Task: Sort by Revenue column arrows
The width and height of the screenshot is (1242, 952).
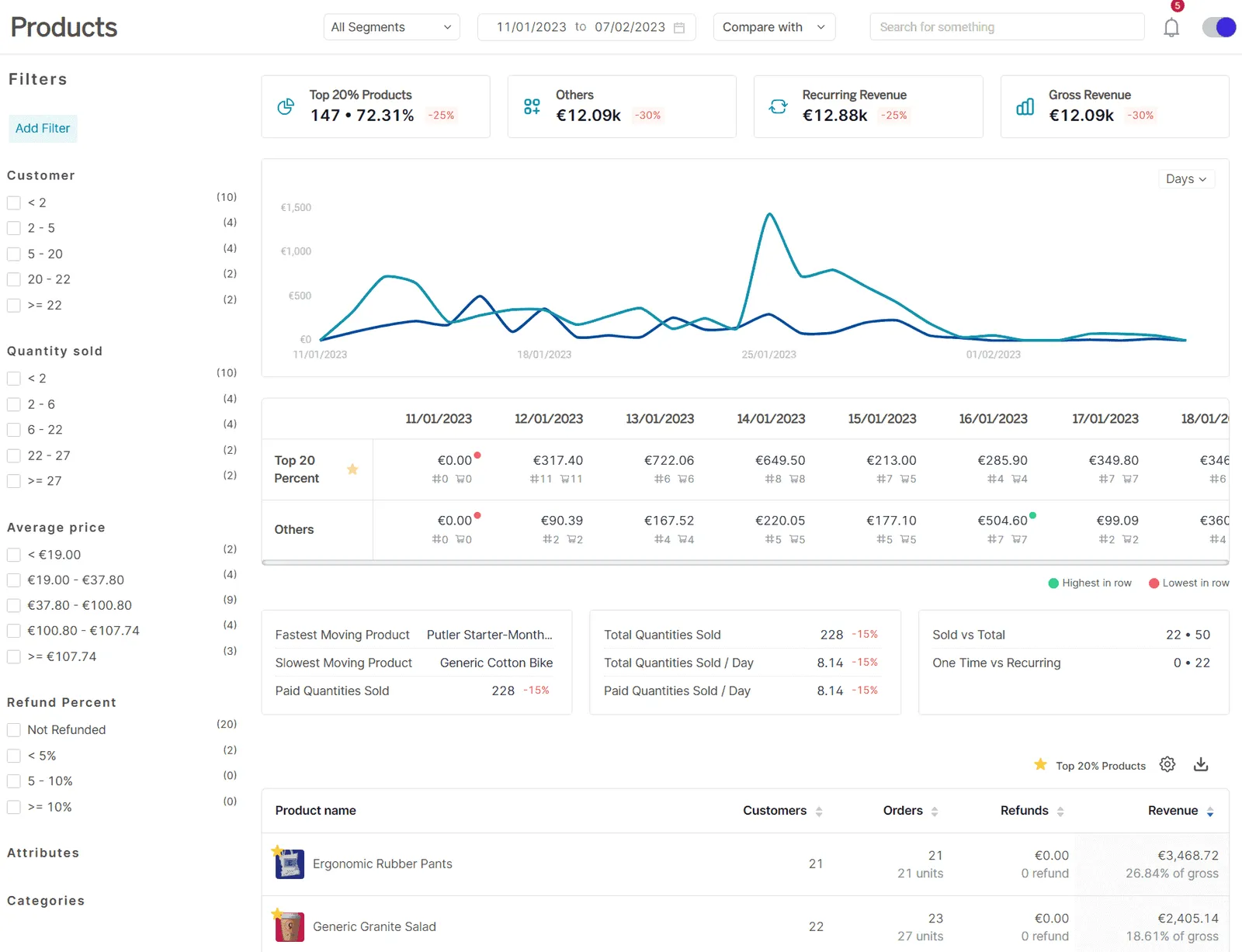Action: tap(1210, 811)
